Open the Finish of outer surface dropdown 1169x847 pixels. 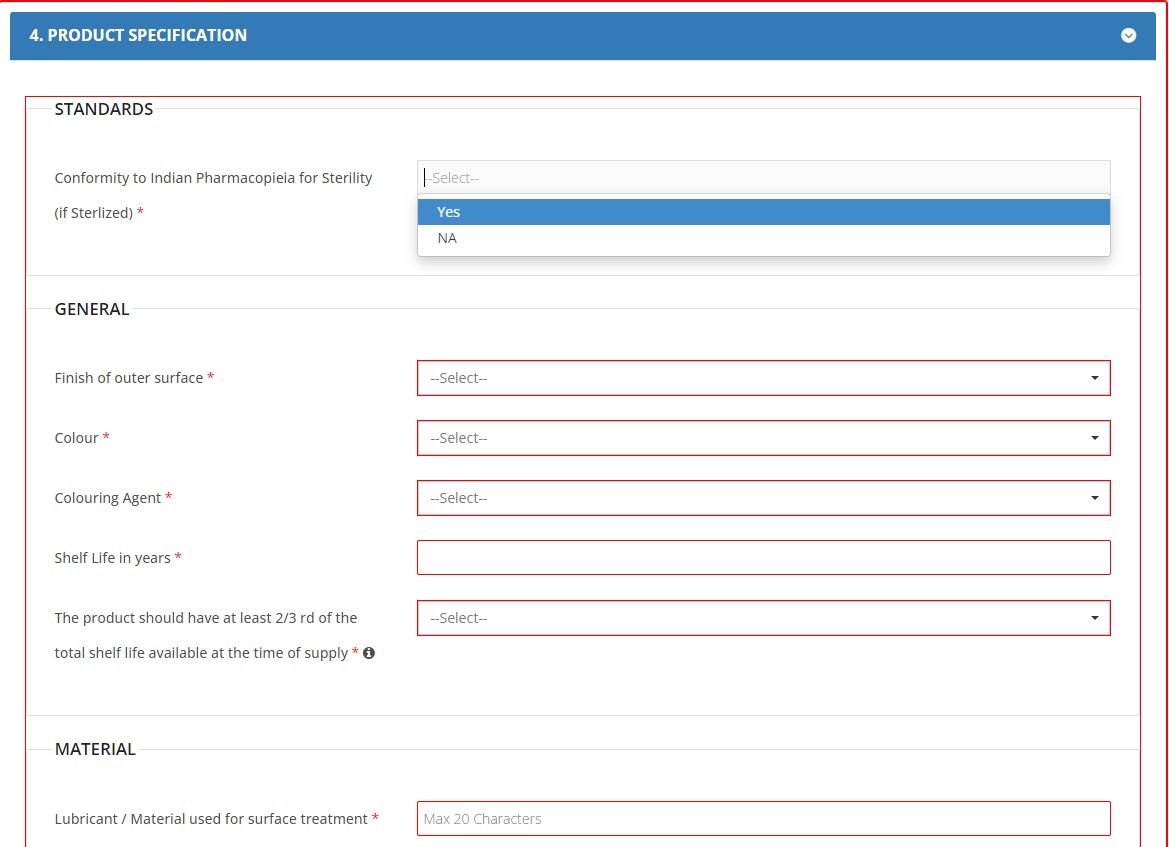pyautogui.click(x=763, y=378)
